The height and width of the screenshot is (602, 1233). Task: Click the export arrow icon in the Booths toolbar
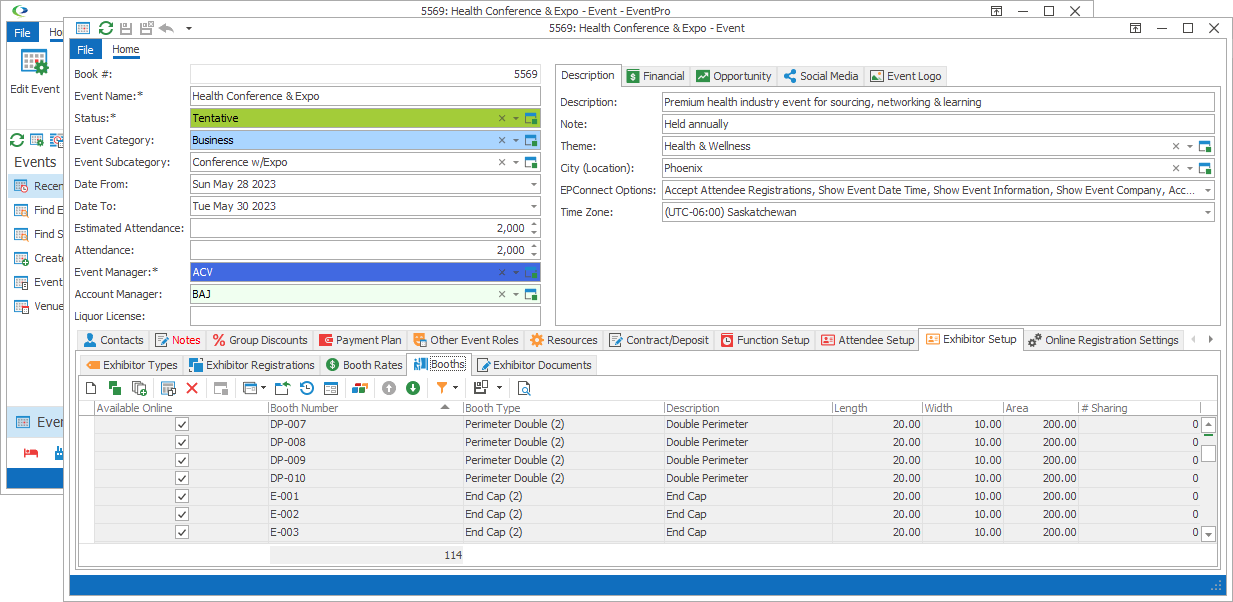[283, 388]
